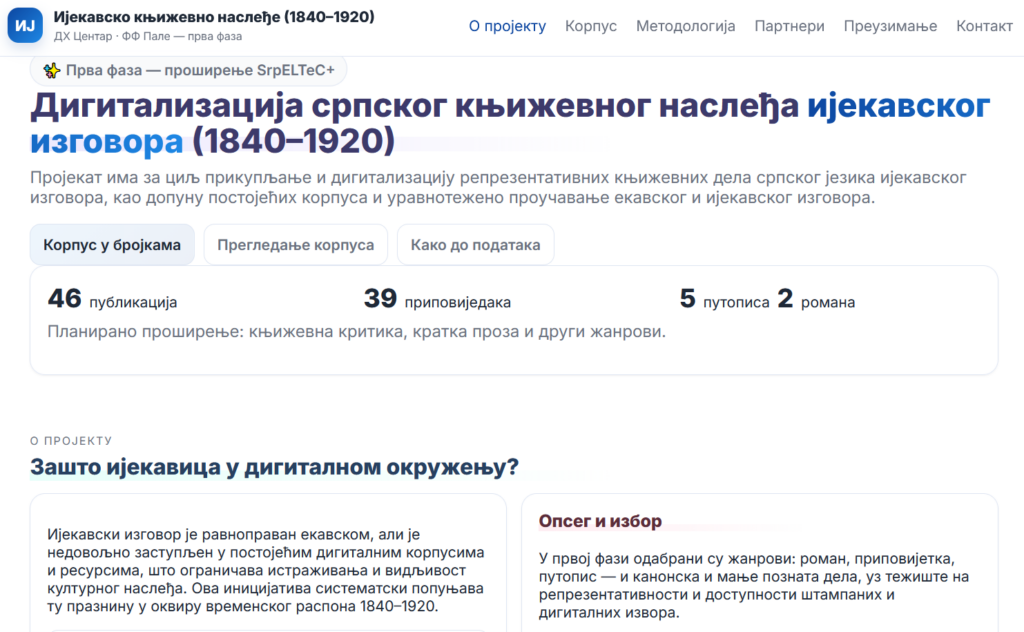The image size is (1024, 632).
Task: Click the 39 приповиједака statistic
Action: (x=437, y=300)
